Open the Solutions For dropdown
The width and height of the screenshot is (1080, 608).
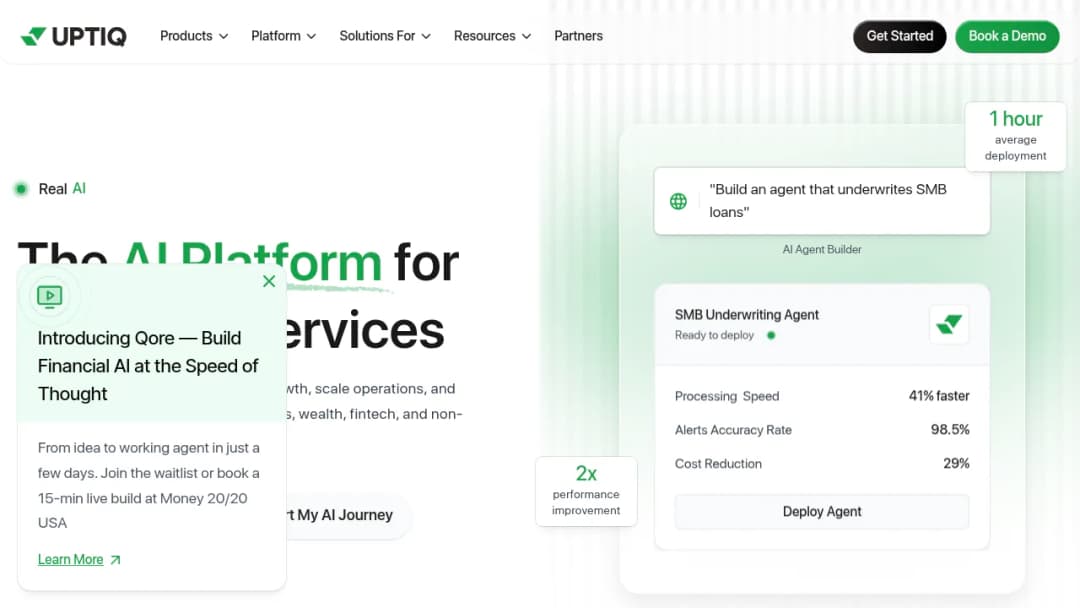384,36
